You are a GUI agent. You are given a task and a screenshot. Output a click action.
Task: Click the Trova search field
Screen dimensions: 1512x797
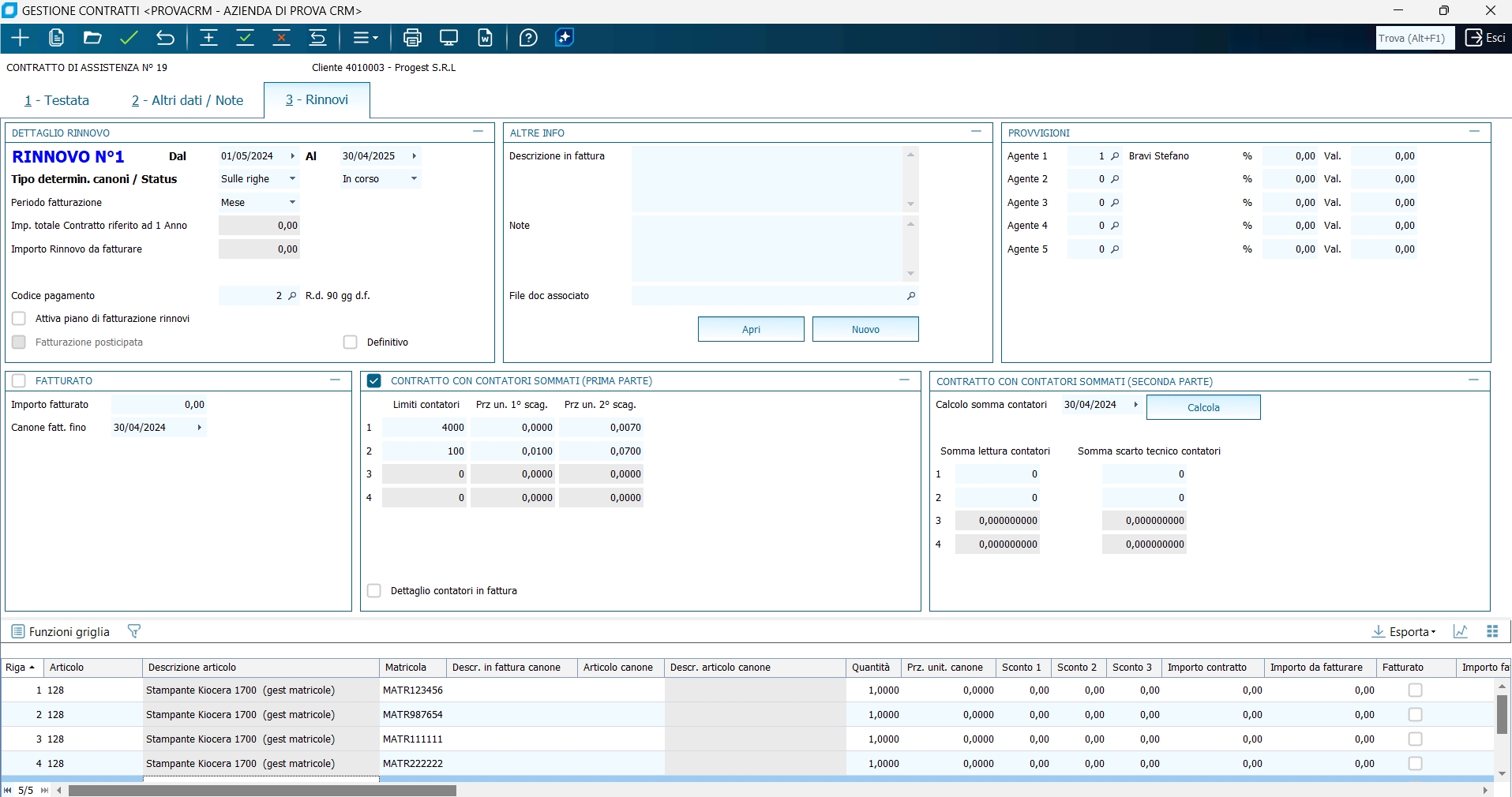1414,38
